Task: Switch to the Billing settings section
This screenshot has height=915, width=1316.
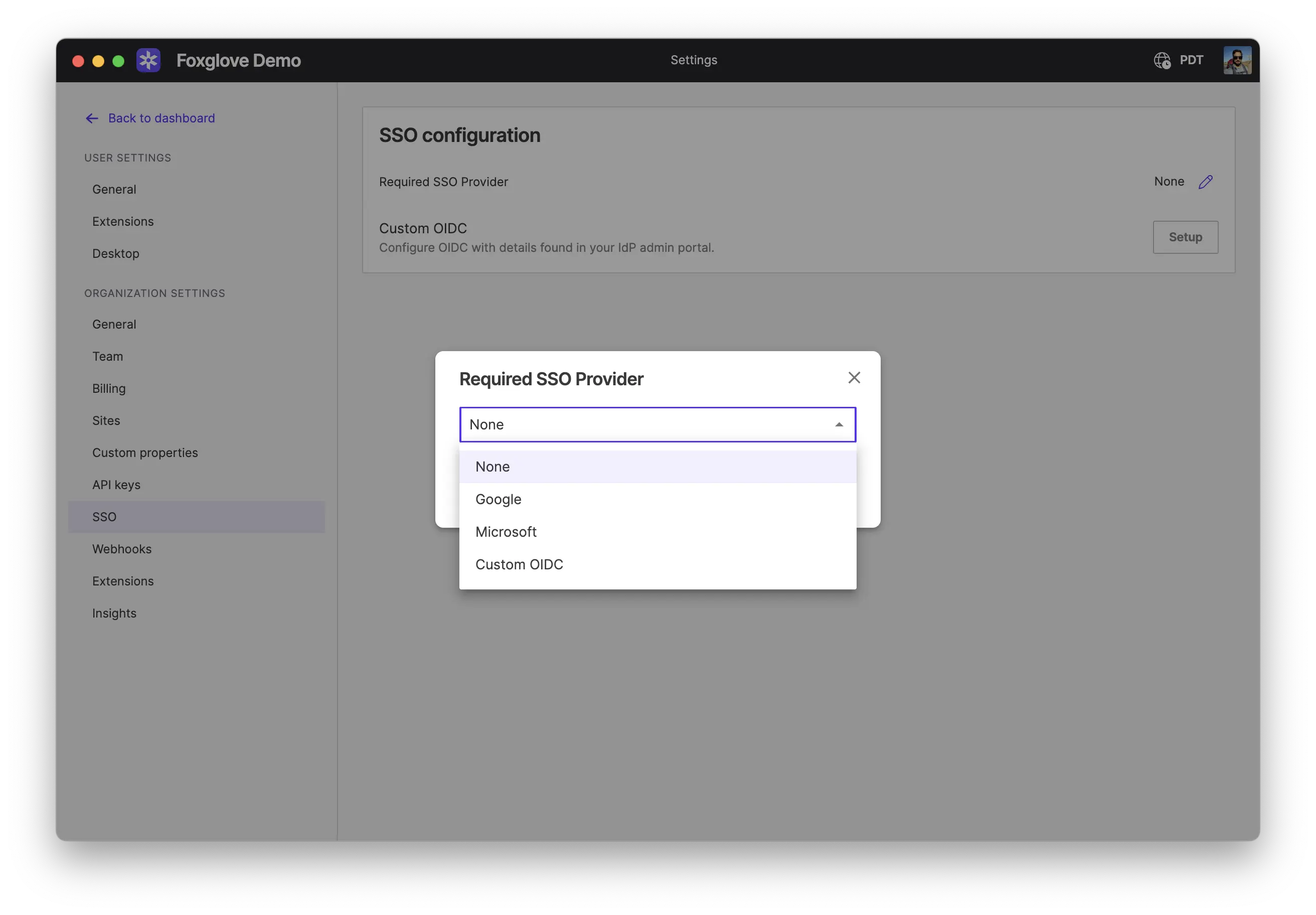Action: click(109, 388)
